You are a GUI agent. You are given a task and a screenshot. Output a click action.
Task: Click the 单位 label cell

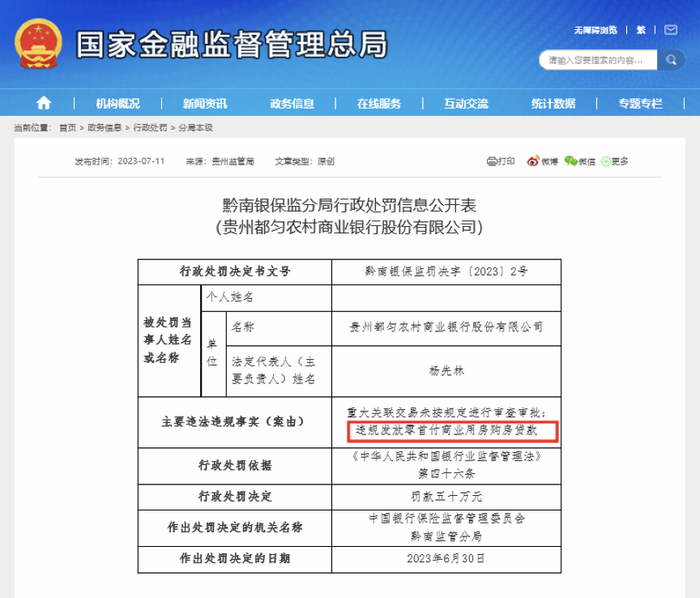214,354
